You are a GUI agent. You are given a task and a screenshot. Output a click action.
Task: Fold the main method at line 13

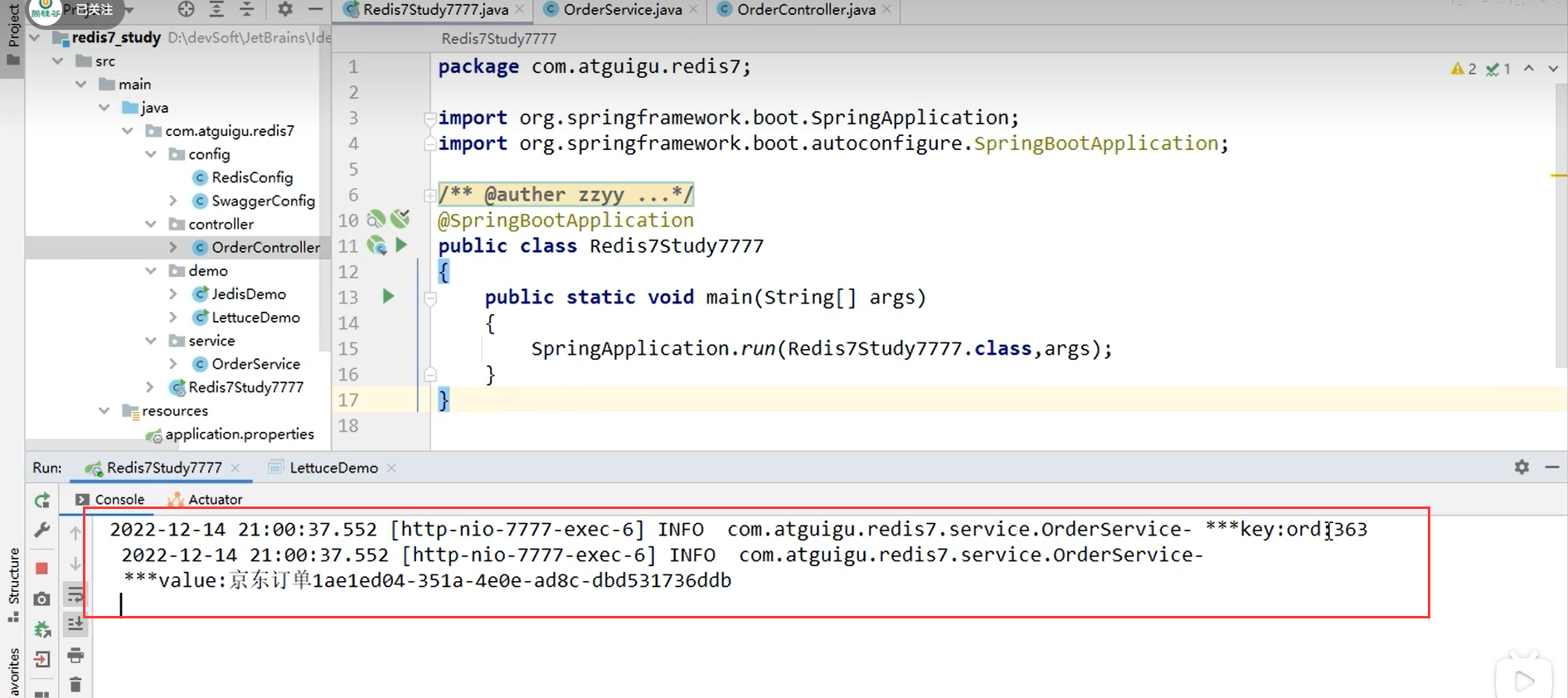coord(430,299)
